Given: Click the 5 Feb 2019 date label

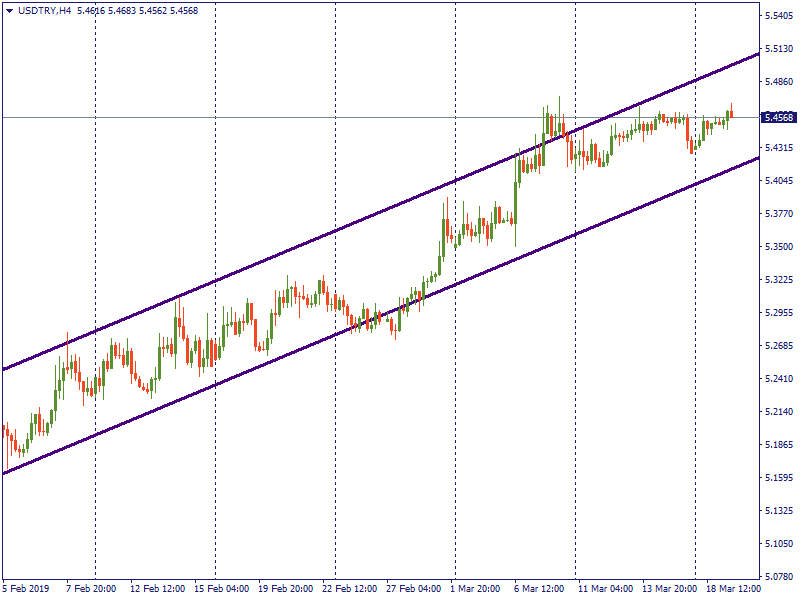Looking at the screenshot, I should (25, 589).
